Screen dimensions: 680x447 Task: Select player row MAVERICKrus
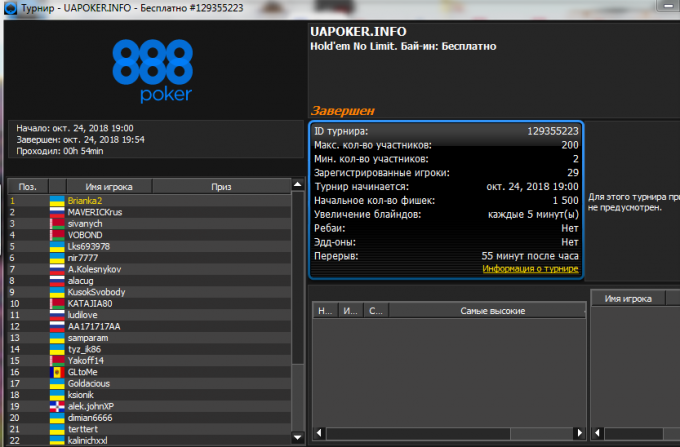coord(149,212)
